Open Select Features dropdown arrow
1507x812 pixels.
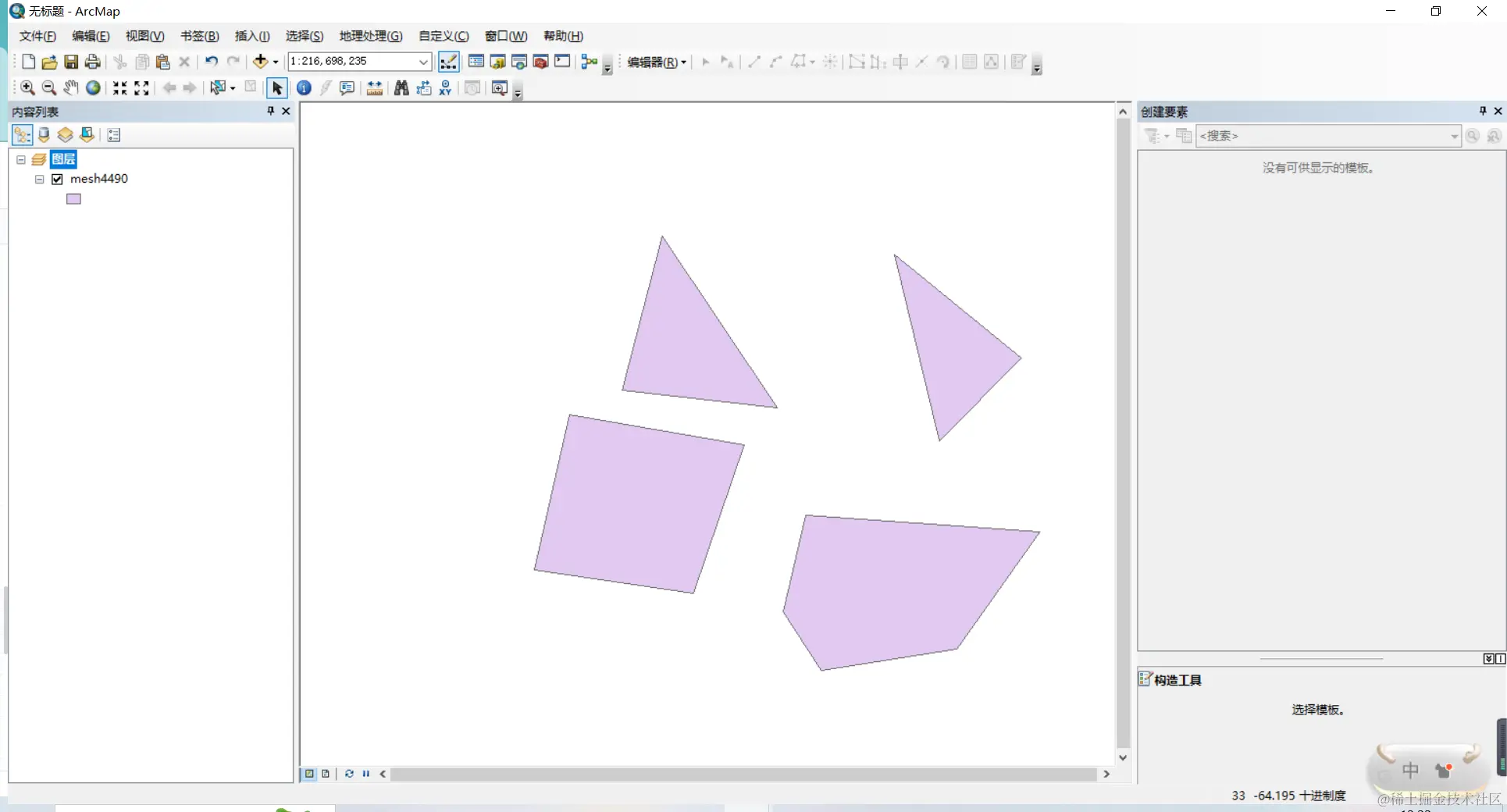click(233, 88)
